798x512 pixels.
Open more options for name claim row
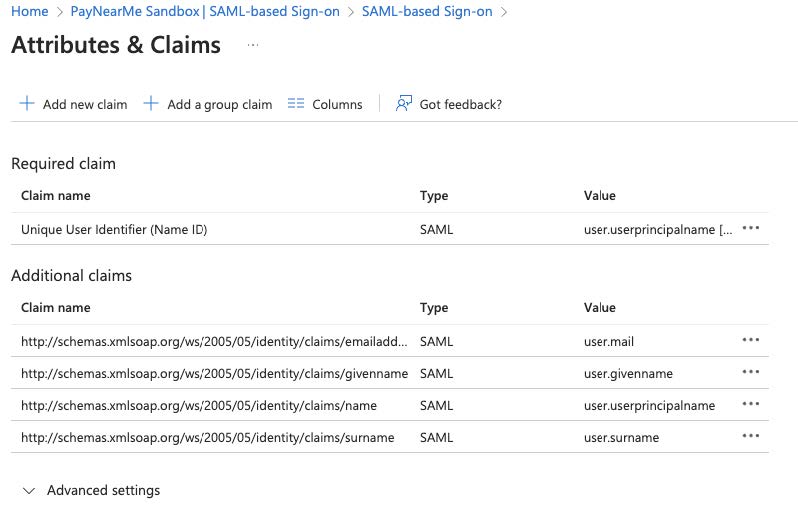pyautogui.click(x=751, y=404)
